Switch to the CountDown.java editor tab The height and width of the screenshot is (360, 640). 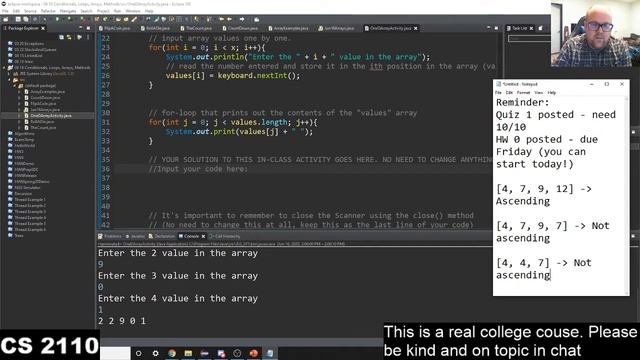pyautogui.click(x=240, y=28)
